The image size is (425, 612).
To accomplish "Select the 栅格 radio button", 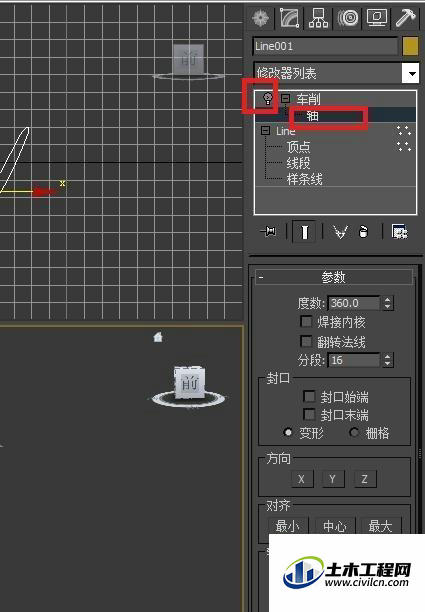I will point(354,432).
